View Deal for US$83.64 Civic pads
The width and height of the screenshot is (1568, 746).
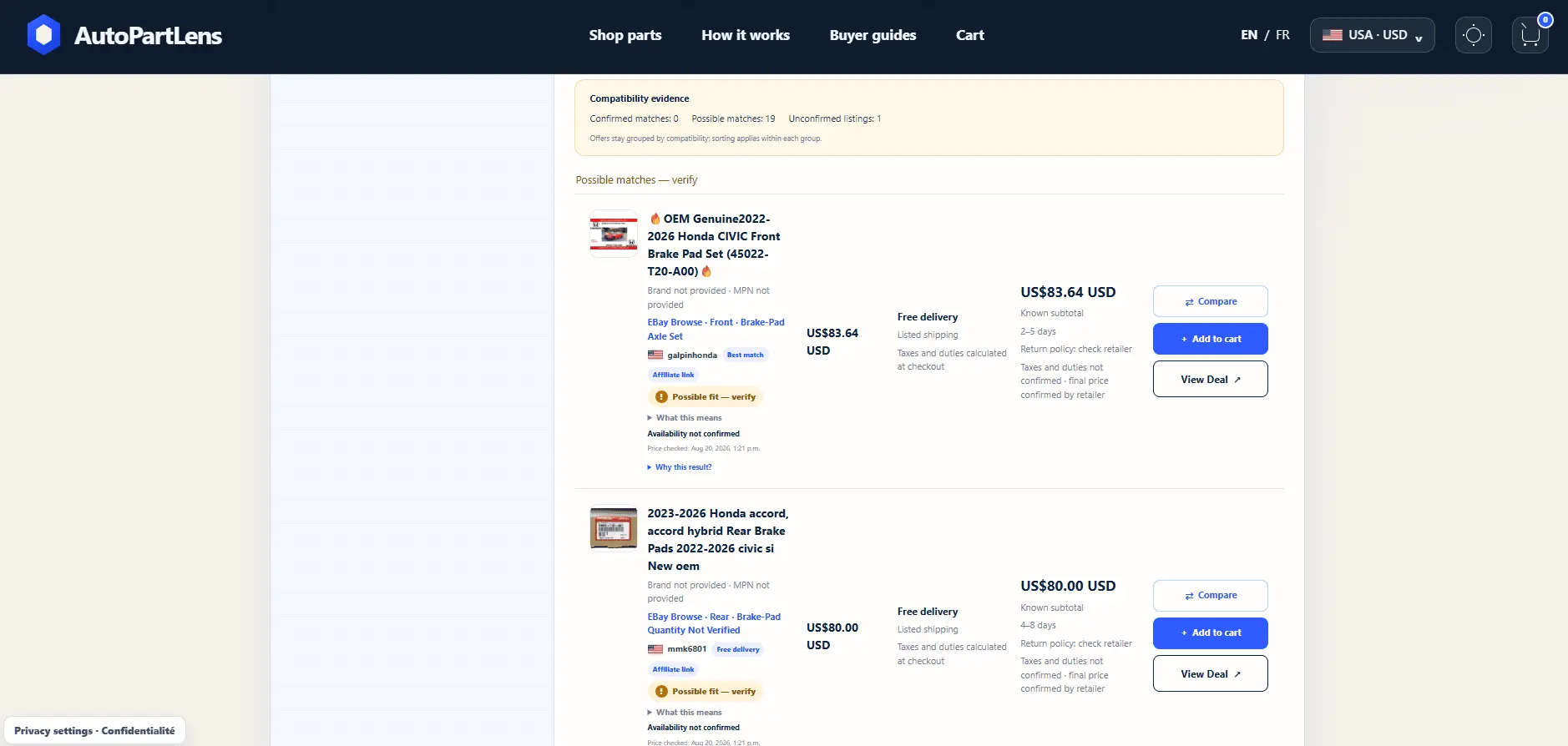click(1211, 379)
